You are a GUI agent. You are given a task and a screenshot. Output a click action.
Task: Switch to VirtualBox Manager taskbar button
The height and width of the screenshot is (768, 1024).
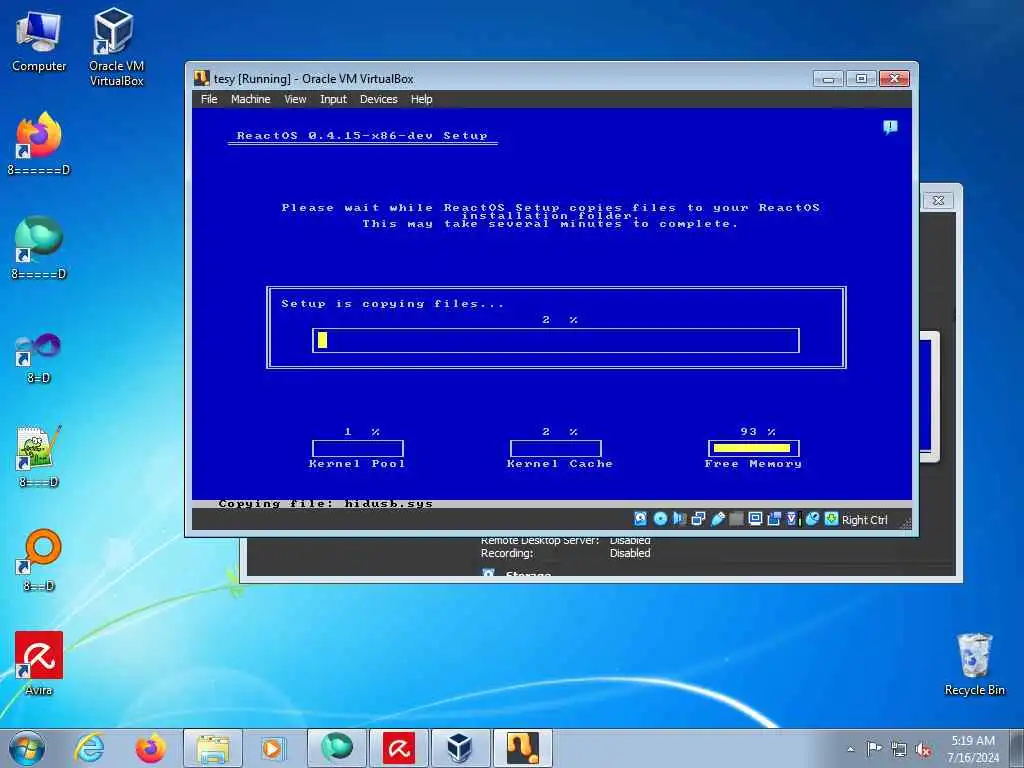pyautogui.click(x=460, y=748)
